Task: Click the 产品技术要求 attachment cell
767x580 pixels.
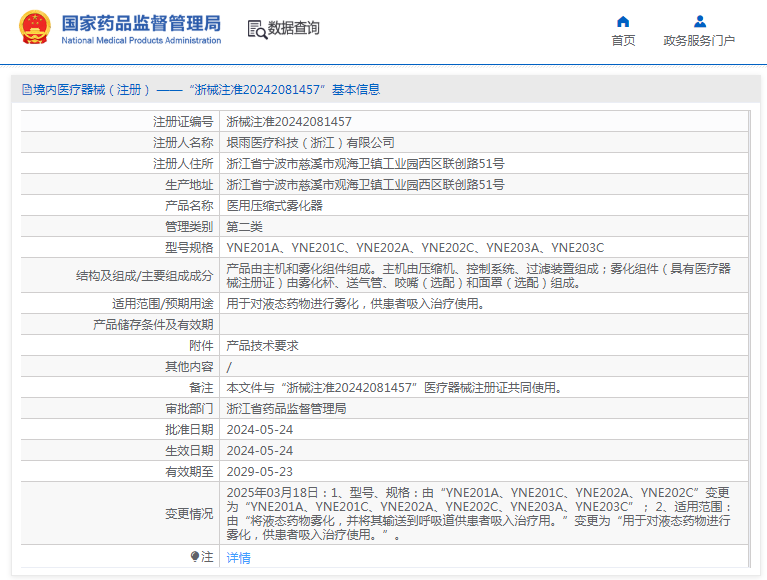Action: (x=262, y=345)
